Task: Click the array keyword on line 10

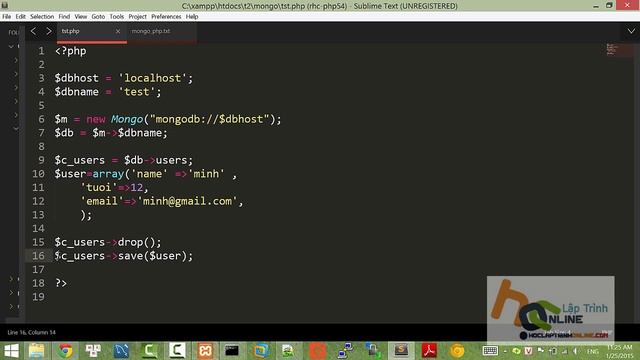Action: (108, 174)
